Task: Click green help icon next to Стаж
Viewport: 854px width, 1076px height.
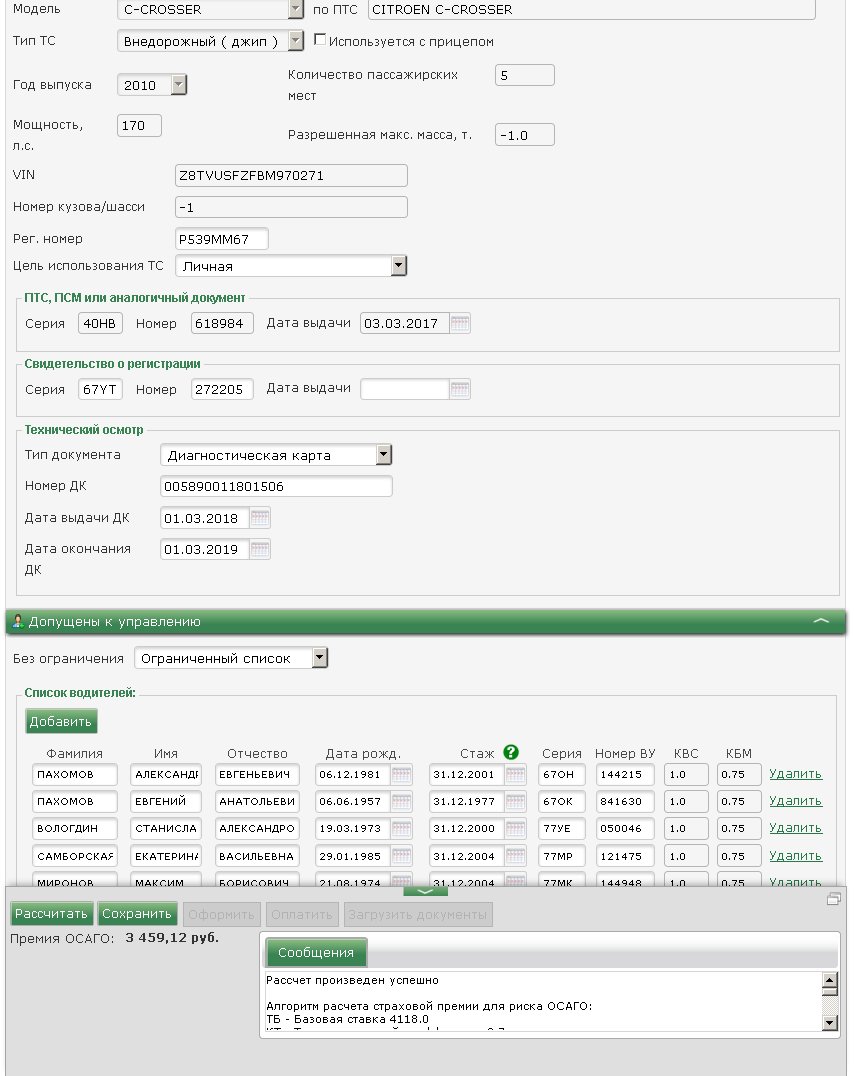Action: 511,753
